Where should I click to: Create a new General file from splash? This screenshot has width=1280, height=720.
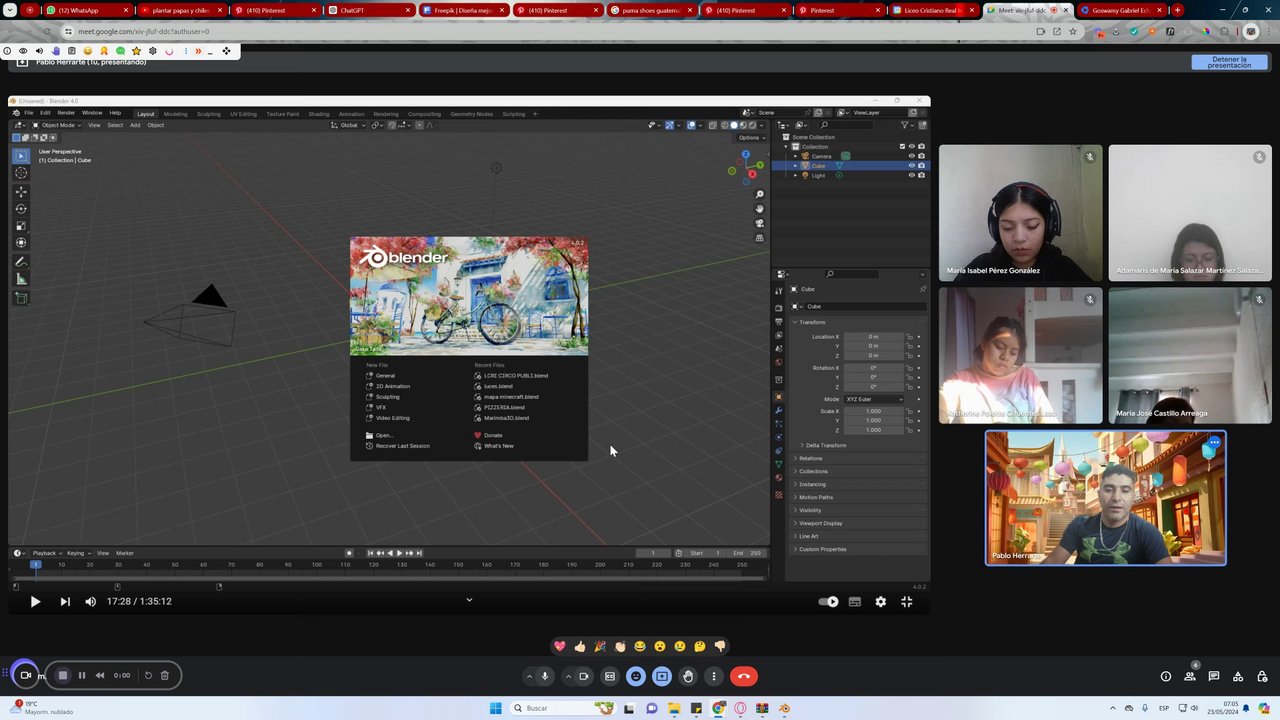click(x=381, y=376)
